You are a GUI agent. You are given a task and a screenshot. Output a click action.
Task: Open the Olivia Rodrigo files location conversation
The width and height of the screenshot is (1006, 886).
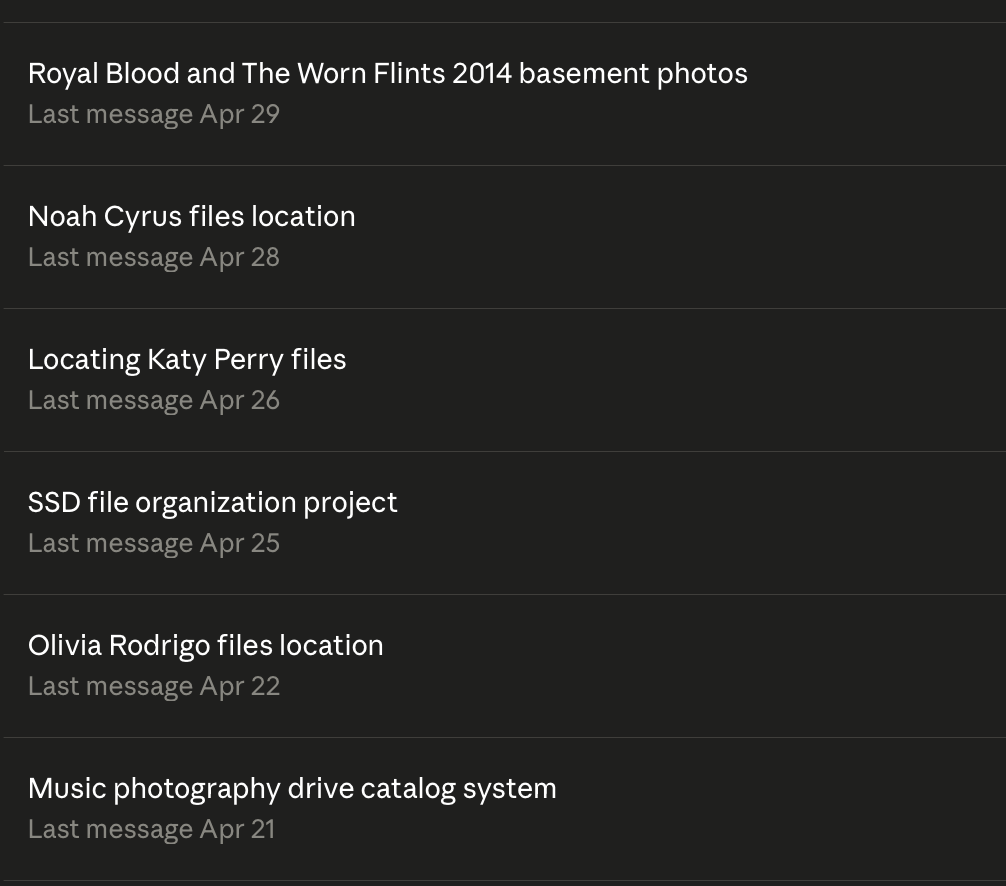click(x=504, y=666)
